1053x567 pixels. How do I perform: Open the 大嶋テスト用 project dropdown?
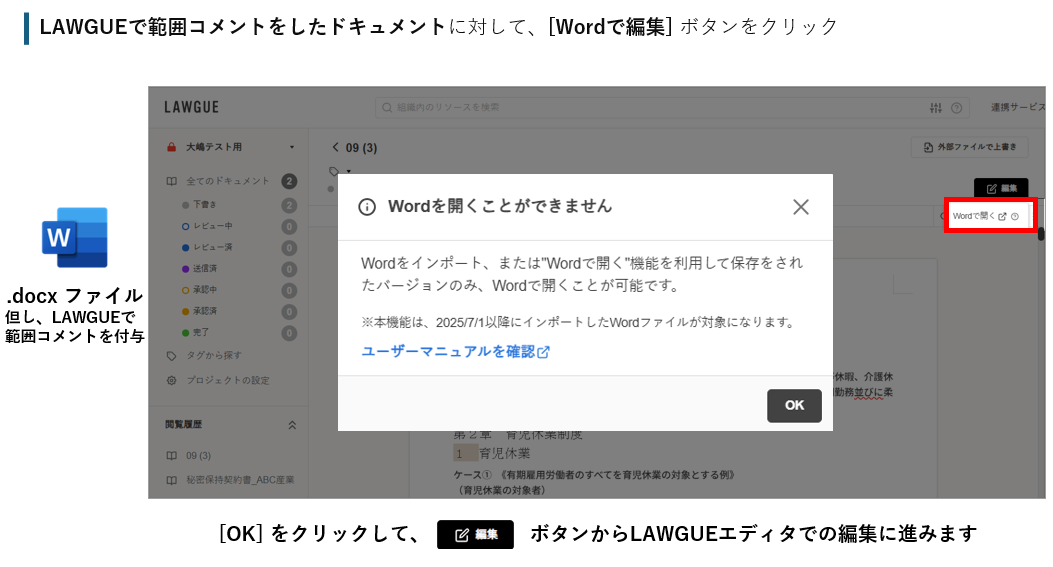tap(291, 147)
